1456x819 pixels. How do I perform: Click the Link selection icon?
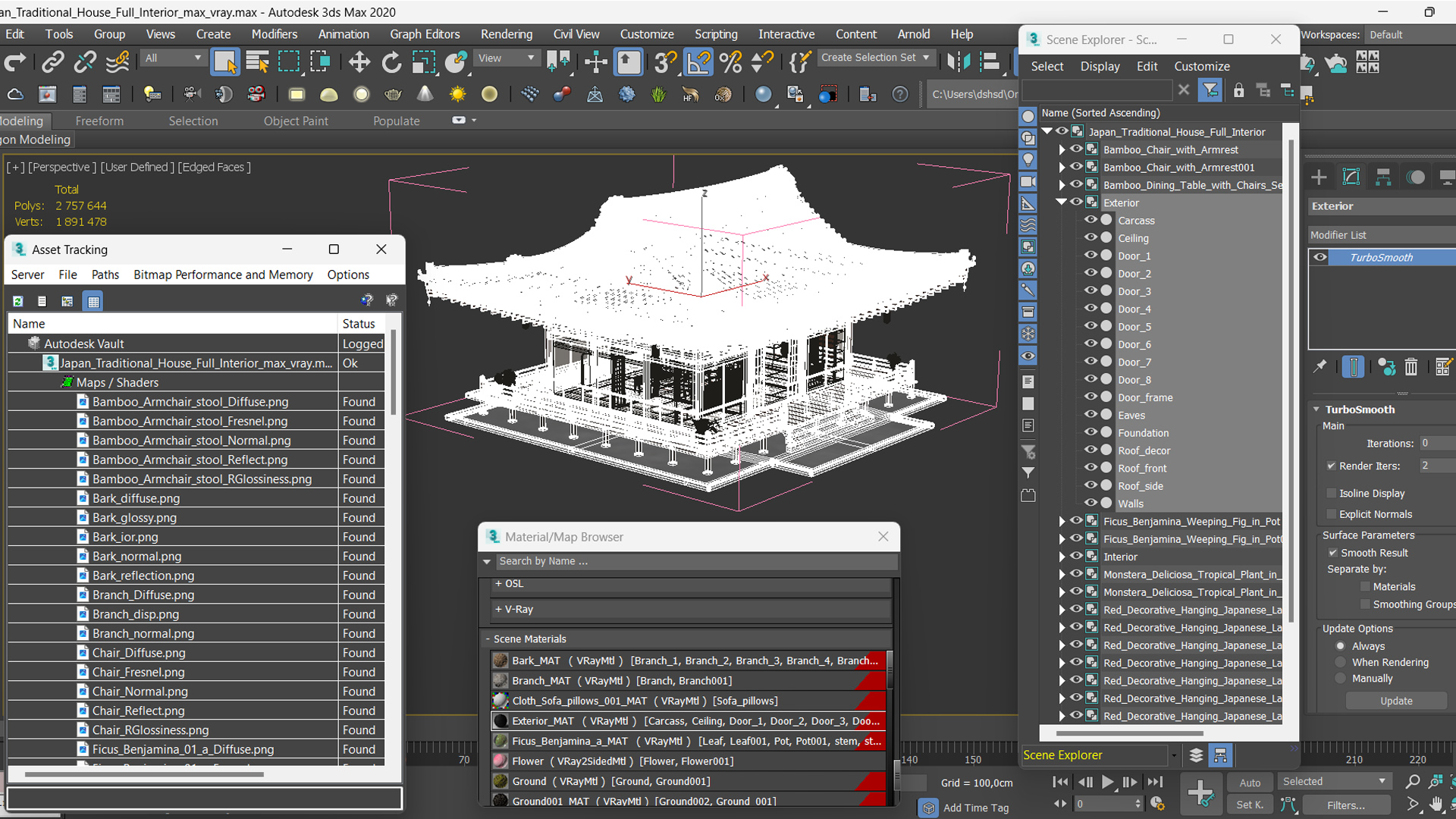(x=53, y=61)
